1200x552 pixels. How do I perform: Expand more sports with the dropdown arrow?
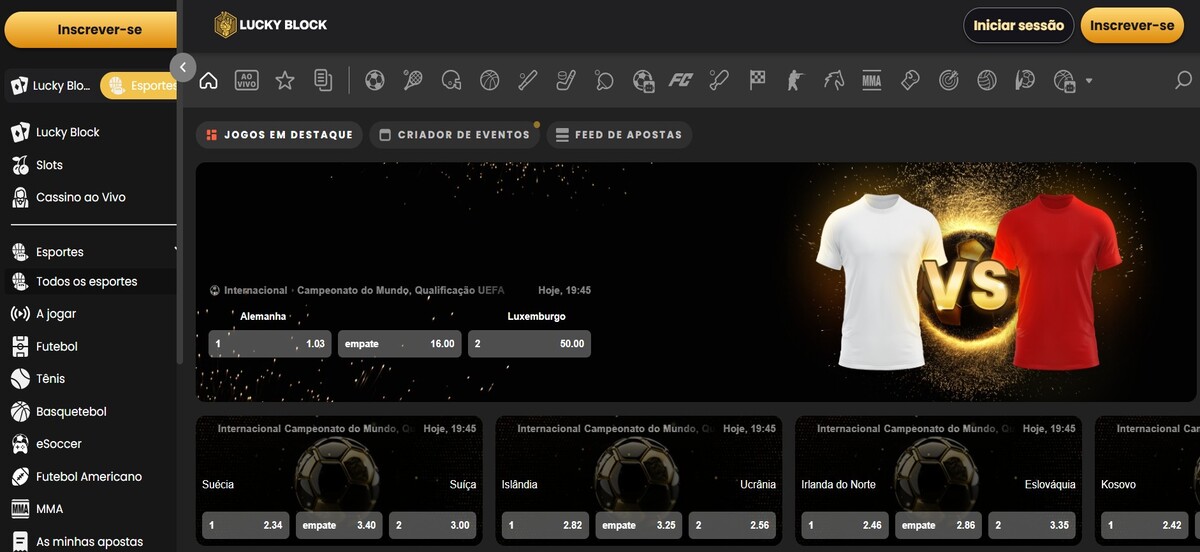(x=1089, y=81)
